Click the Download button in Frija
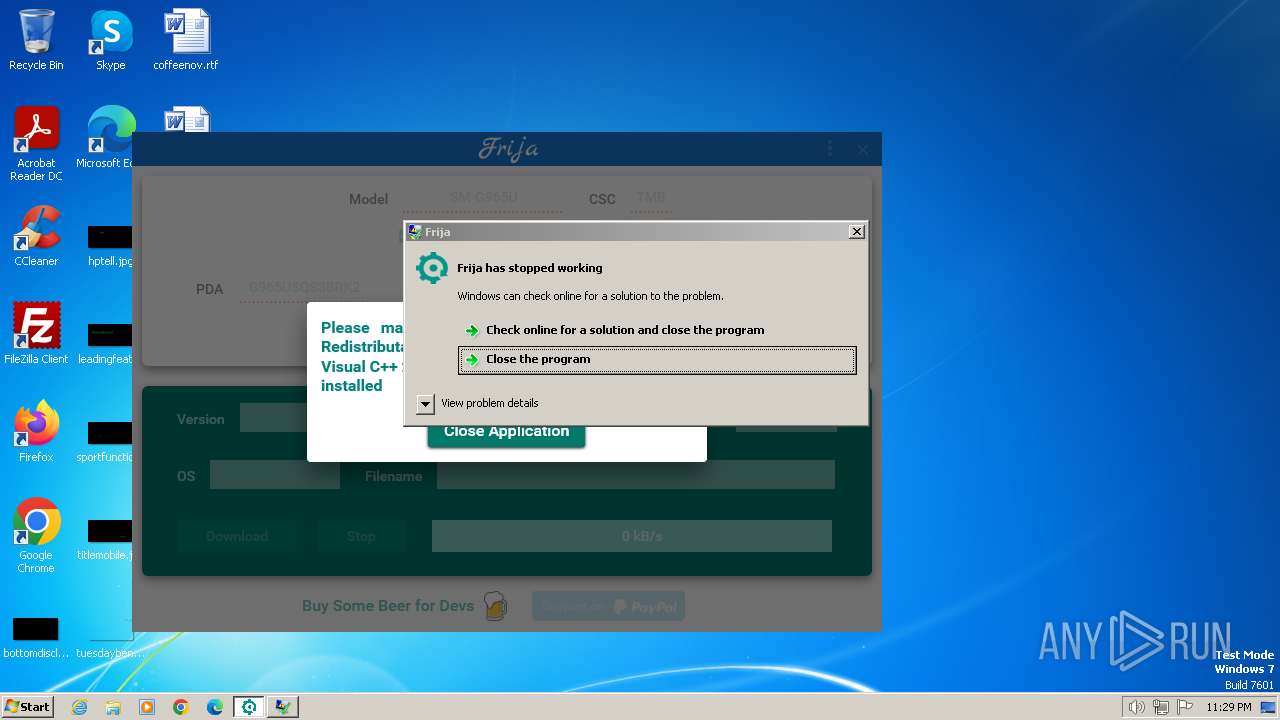 click(x=237, y=536)
